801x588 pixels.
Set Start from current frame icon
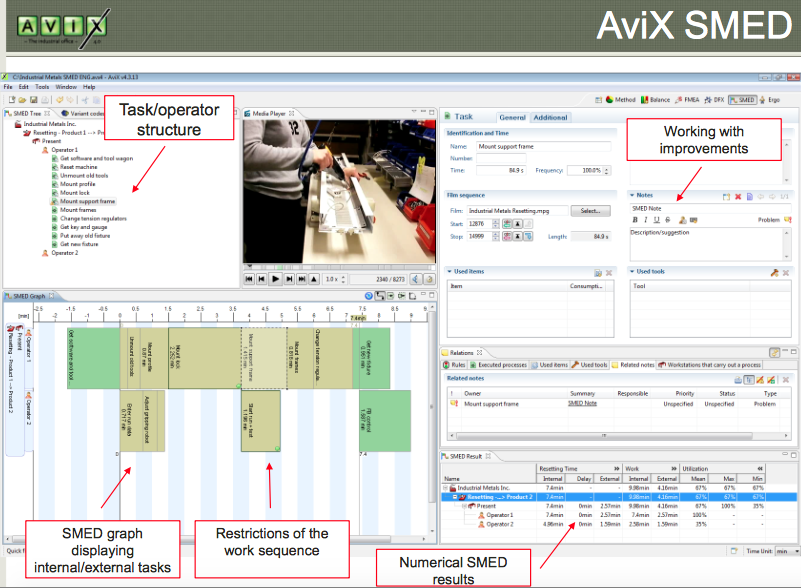pyautogui.click(x=507, y=224)
